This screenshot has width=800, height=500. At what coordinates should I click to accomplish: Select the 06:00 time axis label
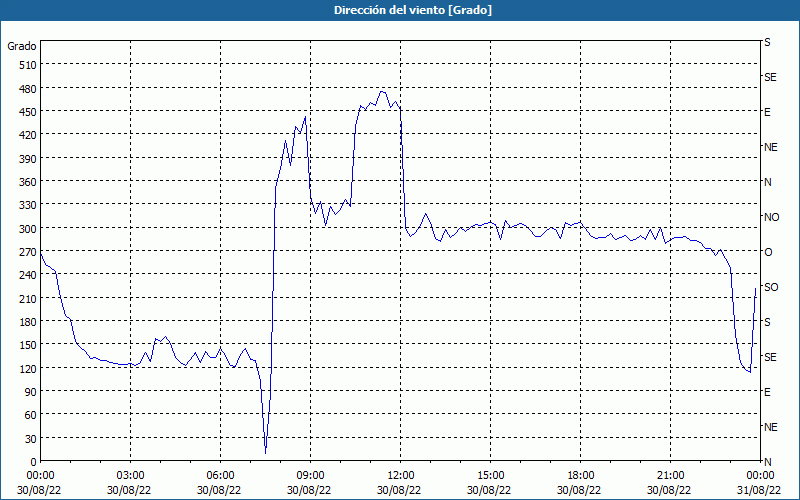click(x=220, y=476)
